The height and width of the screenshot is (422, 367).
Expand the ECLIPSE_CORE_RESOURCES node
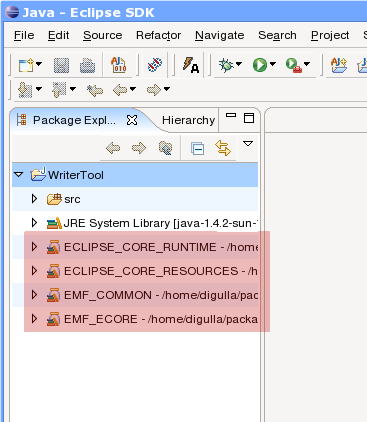(x=34, y=271)
